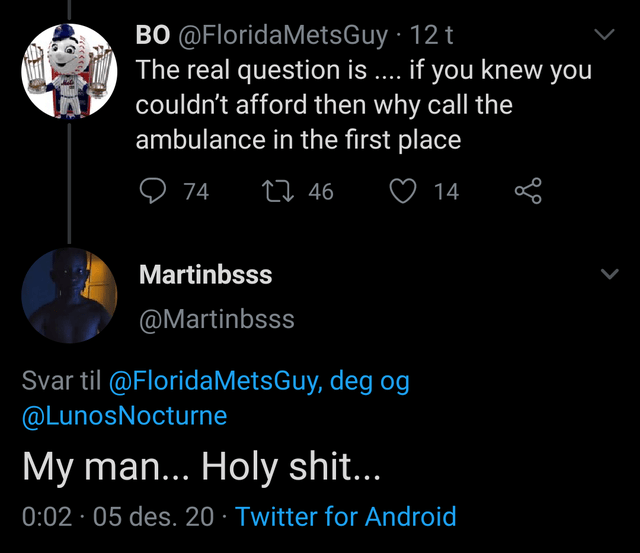Click the Twitter for Android source link
640x553 pixels.
[346, 516]
